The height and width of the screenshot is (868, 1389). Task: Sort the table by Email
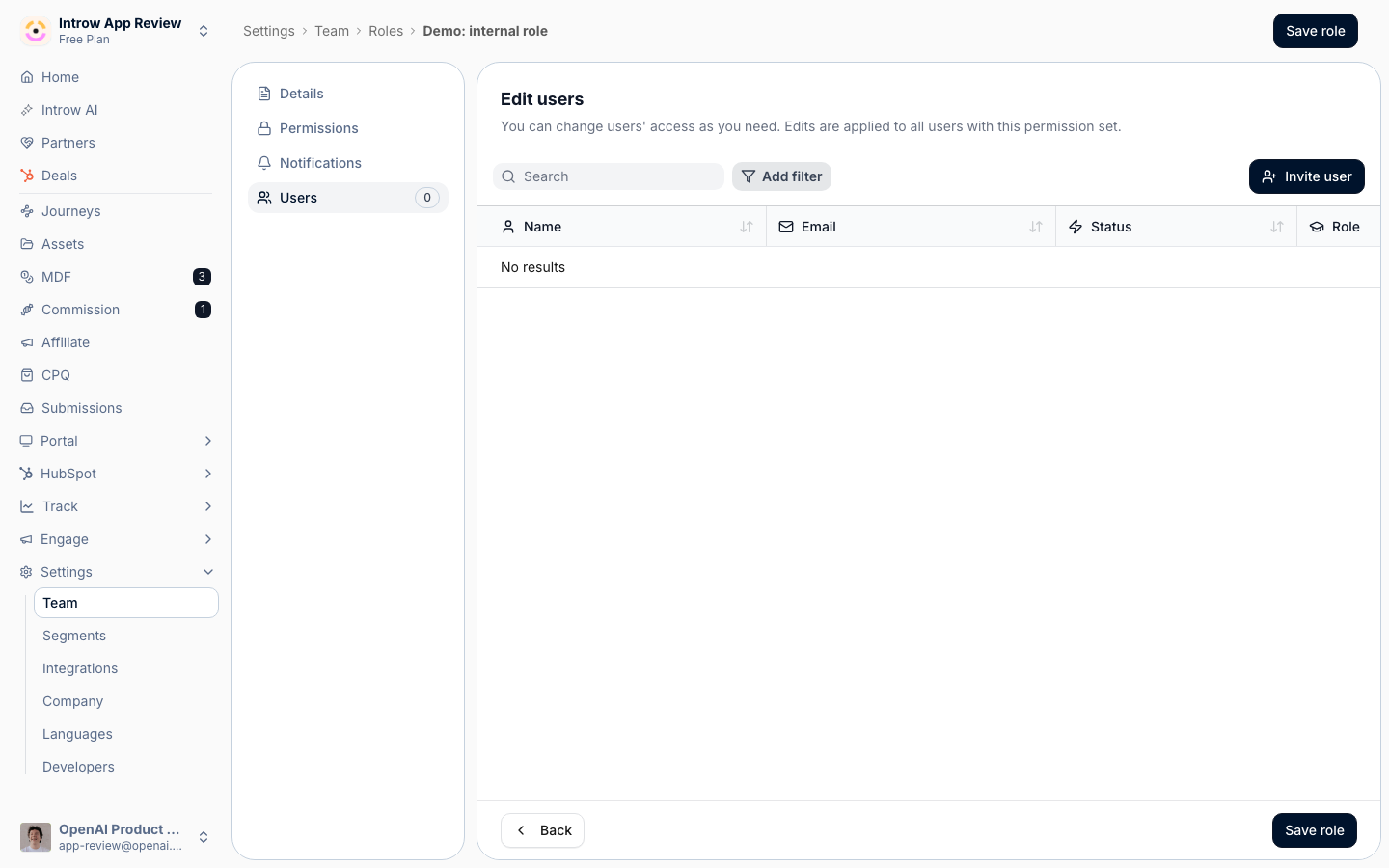coord(1036,227)
